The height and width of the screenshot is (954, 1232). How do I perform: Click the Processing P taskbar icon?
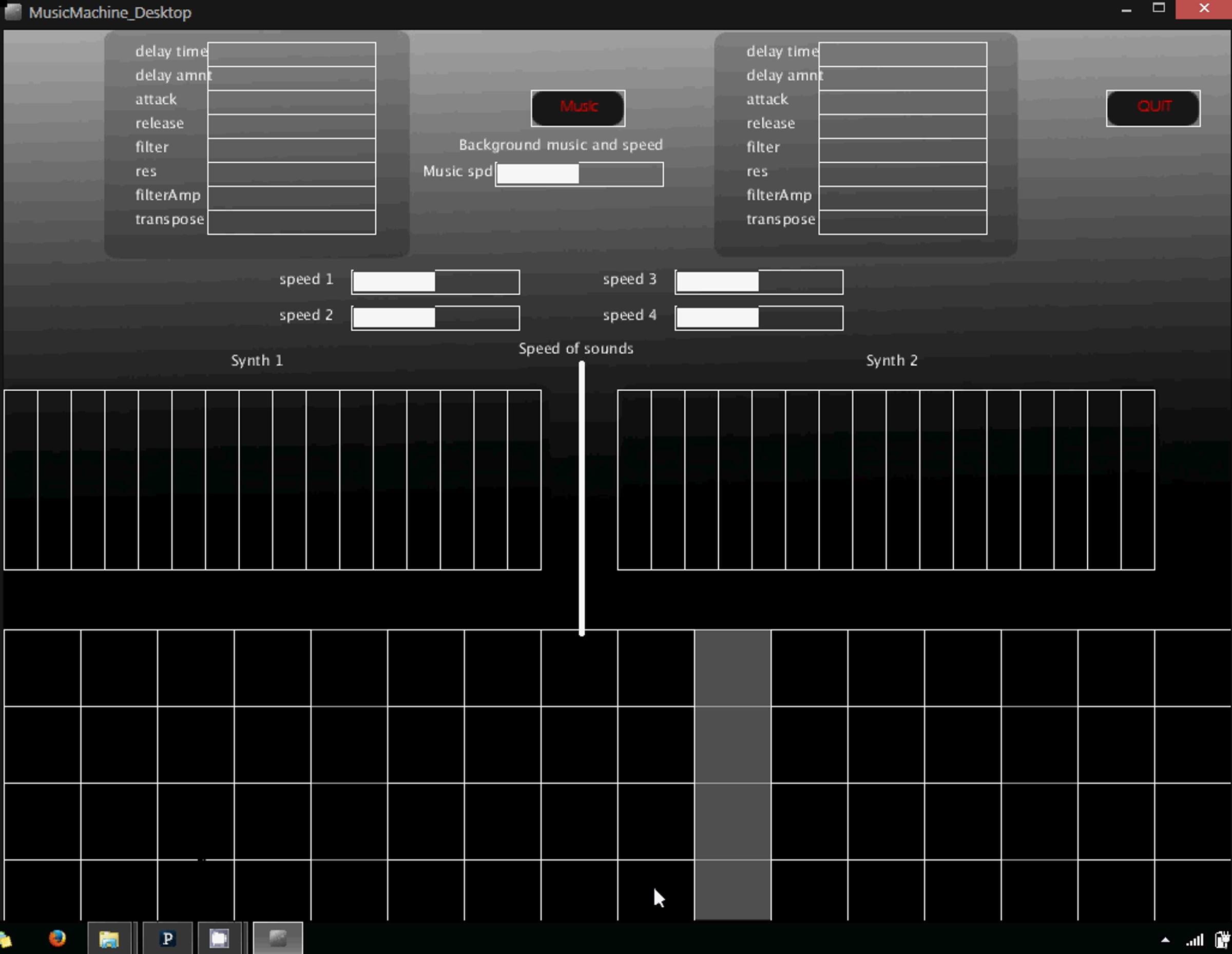(x=167, y=939)
